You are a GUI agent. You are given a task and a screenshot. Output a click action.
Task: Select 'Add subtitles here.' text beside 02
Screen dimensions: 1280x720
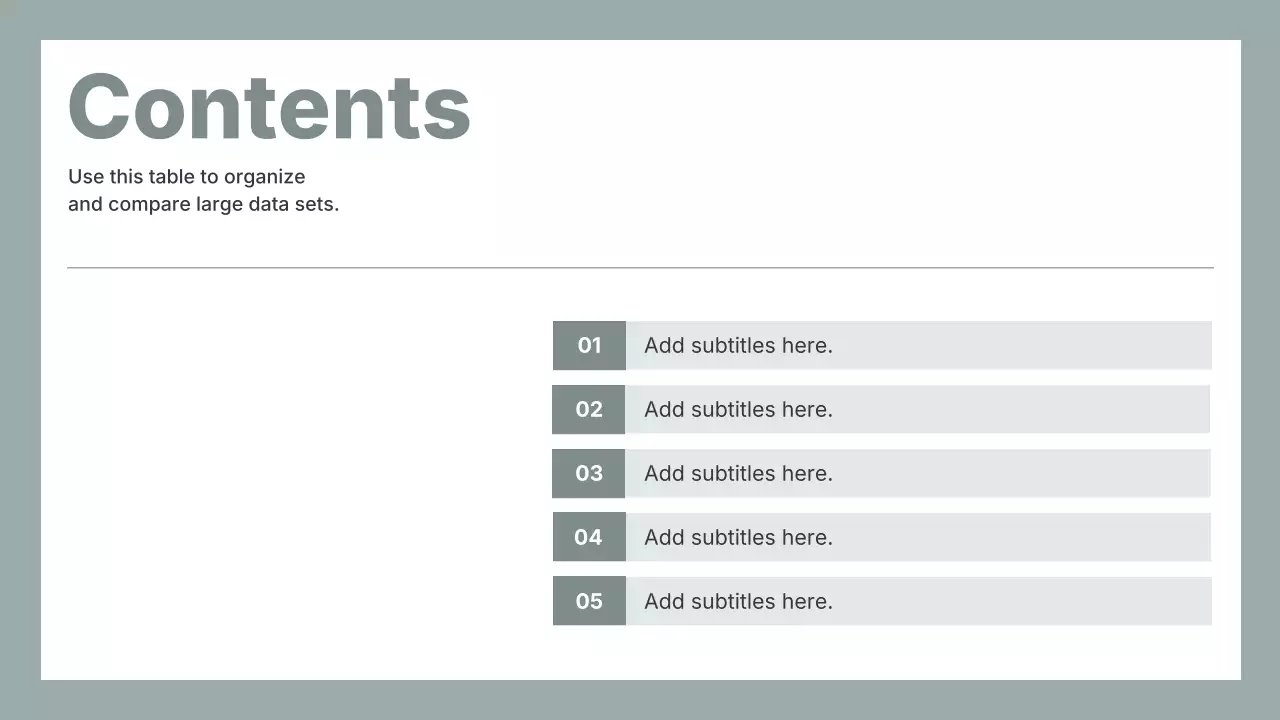click(738, 410)
